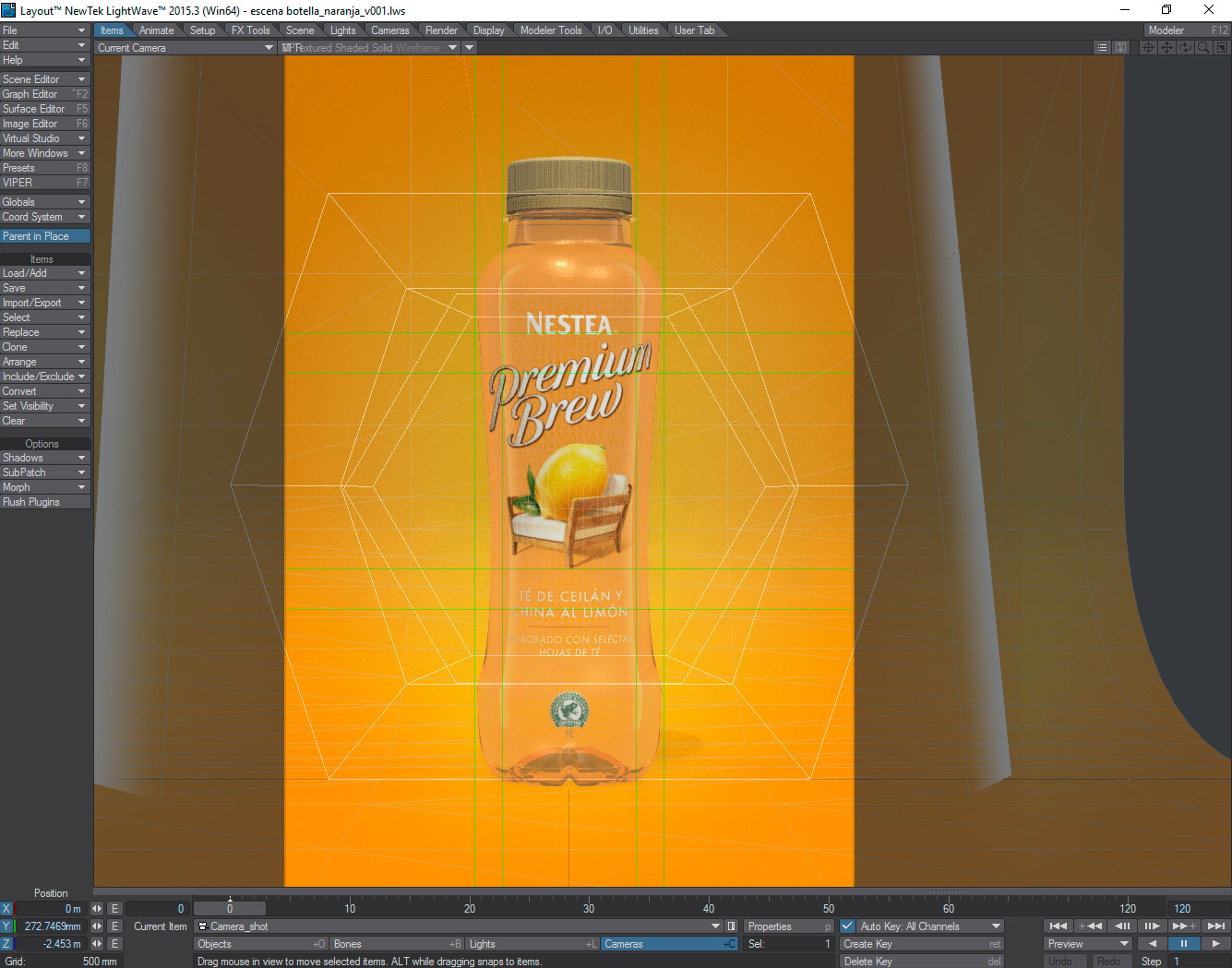1232x968 pixels.
Task: Open the envelope E button for Y
Action: click(x=115, y=926)
